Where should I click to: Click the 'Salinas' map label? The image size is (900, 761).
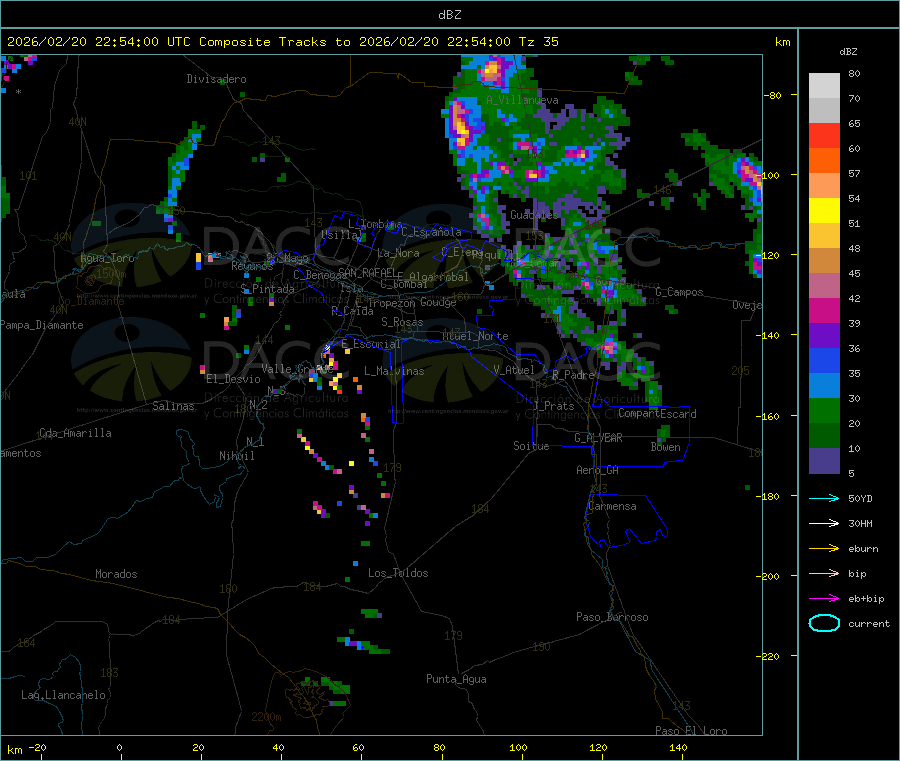pos(173,406)
